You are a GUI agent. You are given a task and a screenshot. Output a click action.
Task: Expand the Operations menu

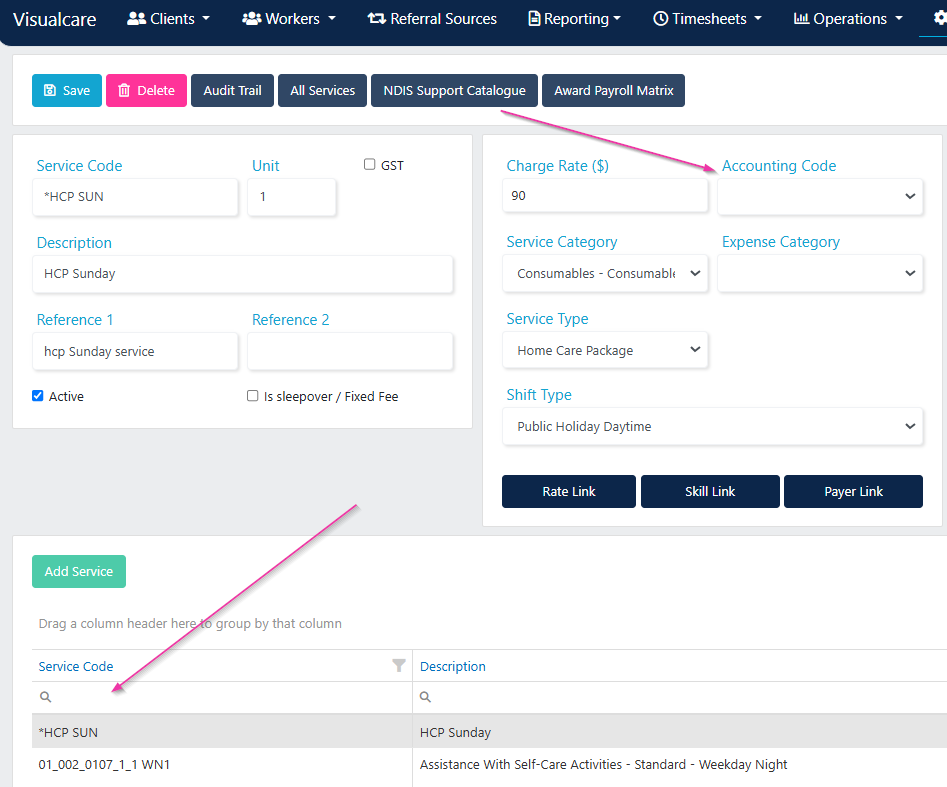(x=848, y=19)
